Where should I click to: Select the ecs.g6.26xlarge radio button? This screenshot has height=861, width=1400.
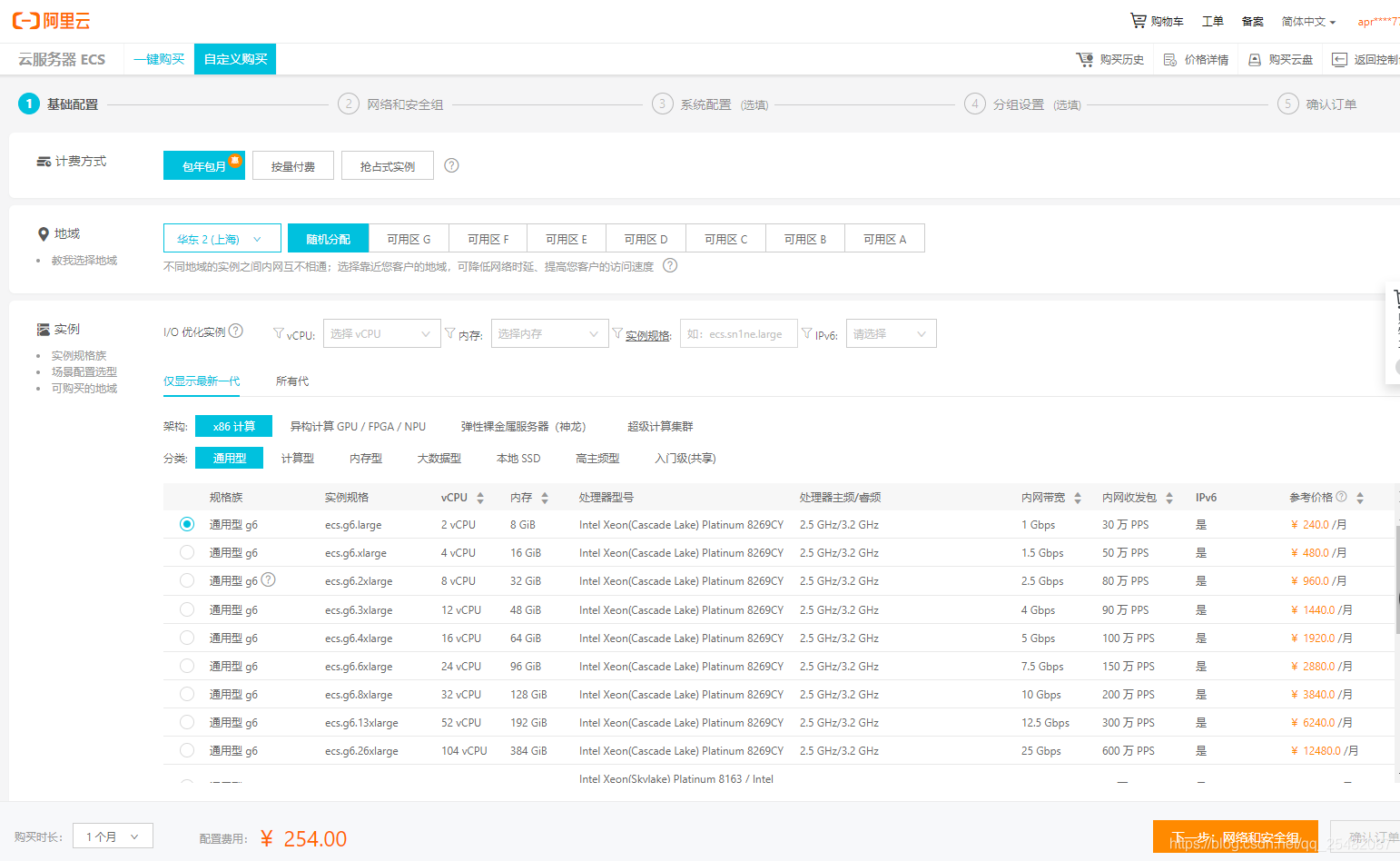point(187,750)
